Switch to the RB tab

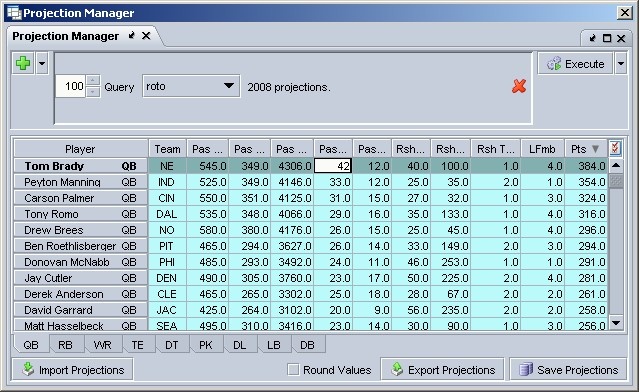66,345
